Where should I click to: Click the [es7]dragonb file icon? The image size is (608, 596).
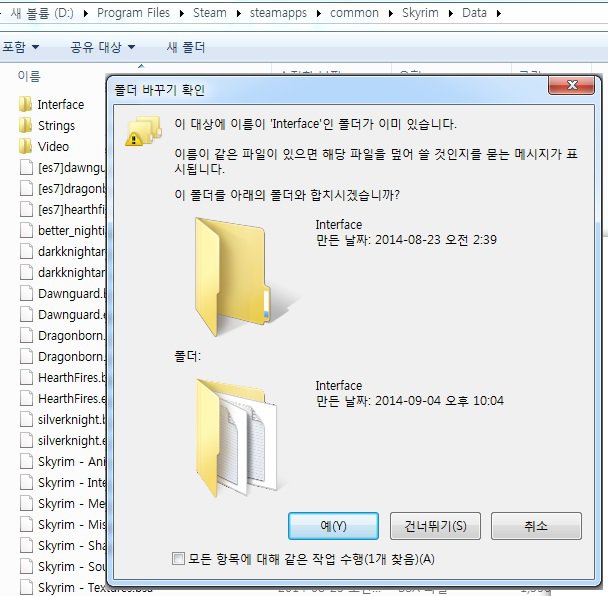tap(26, 188)
